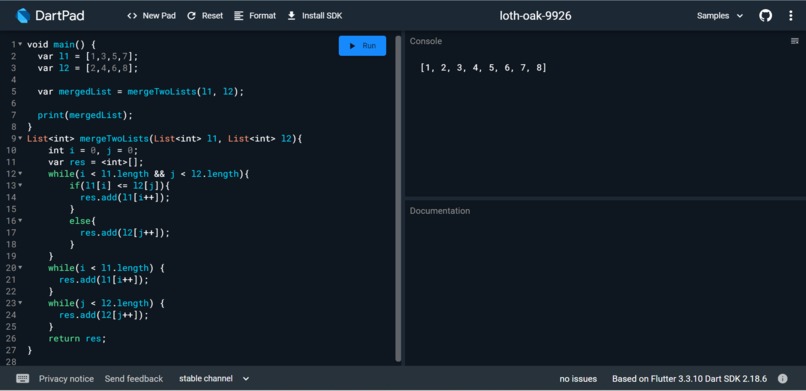Open the GitHub repository icon
806x391 pixels.
tap(765, 16)
